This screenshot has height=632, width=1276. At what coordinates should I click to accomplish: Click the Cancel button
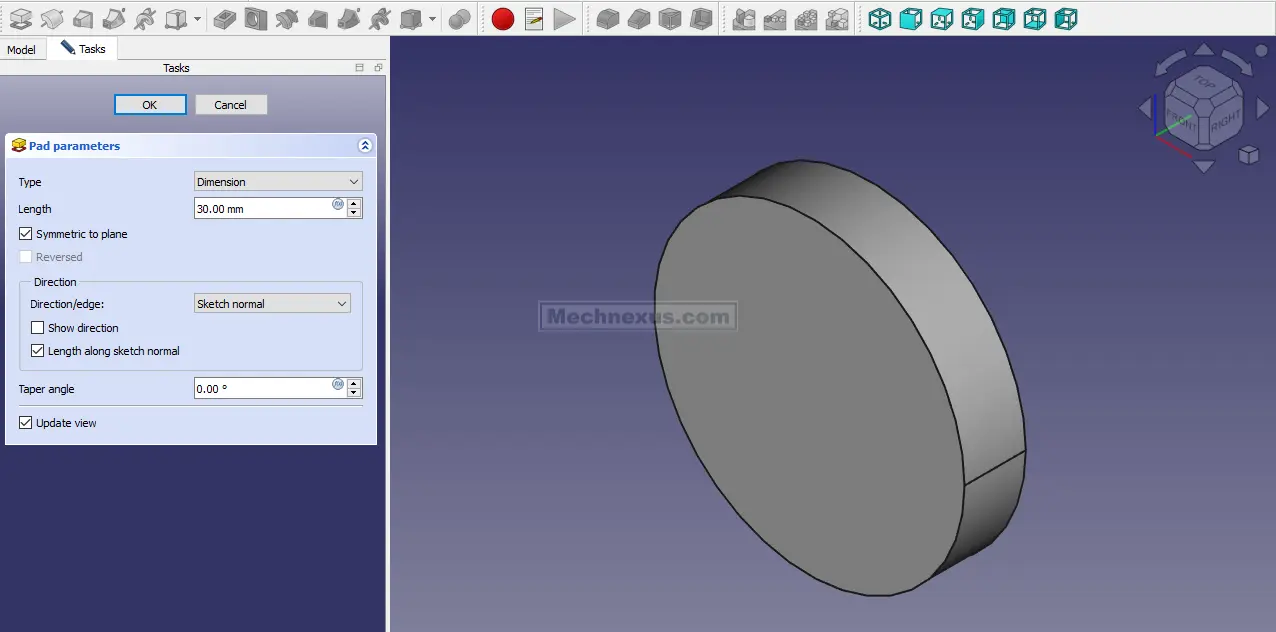[x=231, y=105]
